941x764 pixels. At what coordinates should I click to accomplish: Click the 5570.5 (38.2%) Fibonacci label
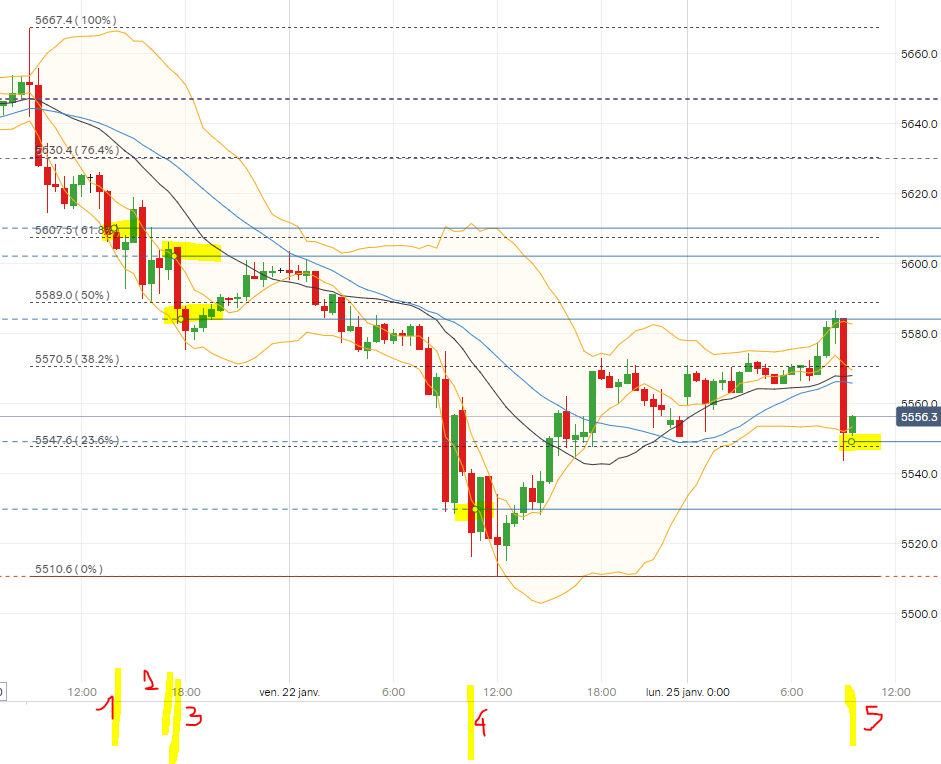pyautogui.click(x=77, y=359)
